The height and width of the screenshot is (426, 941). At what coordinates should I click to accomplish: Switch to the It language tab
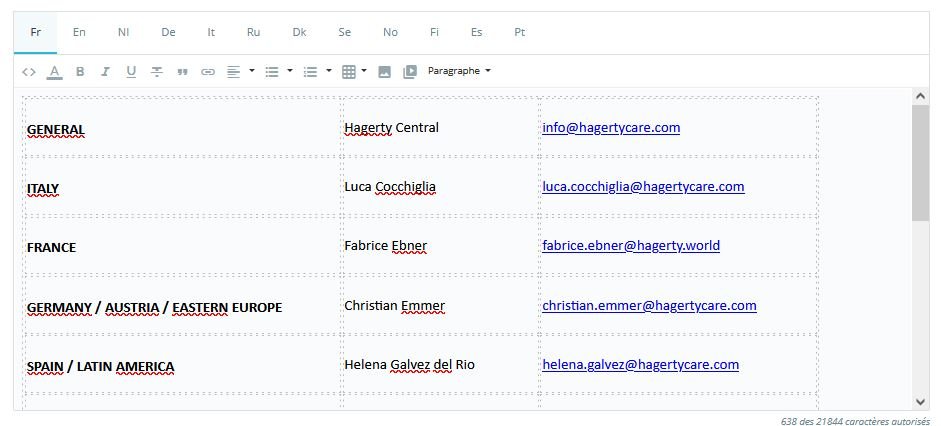point(211,33)
